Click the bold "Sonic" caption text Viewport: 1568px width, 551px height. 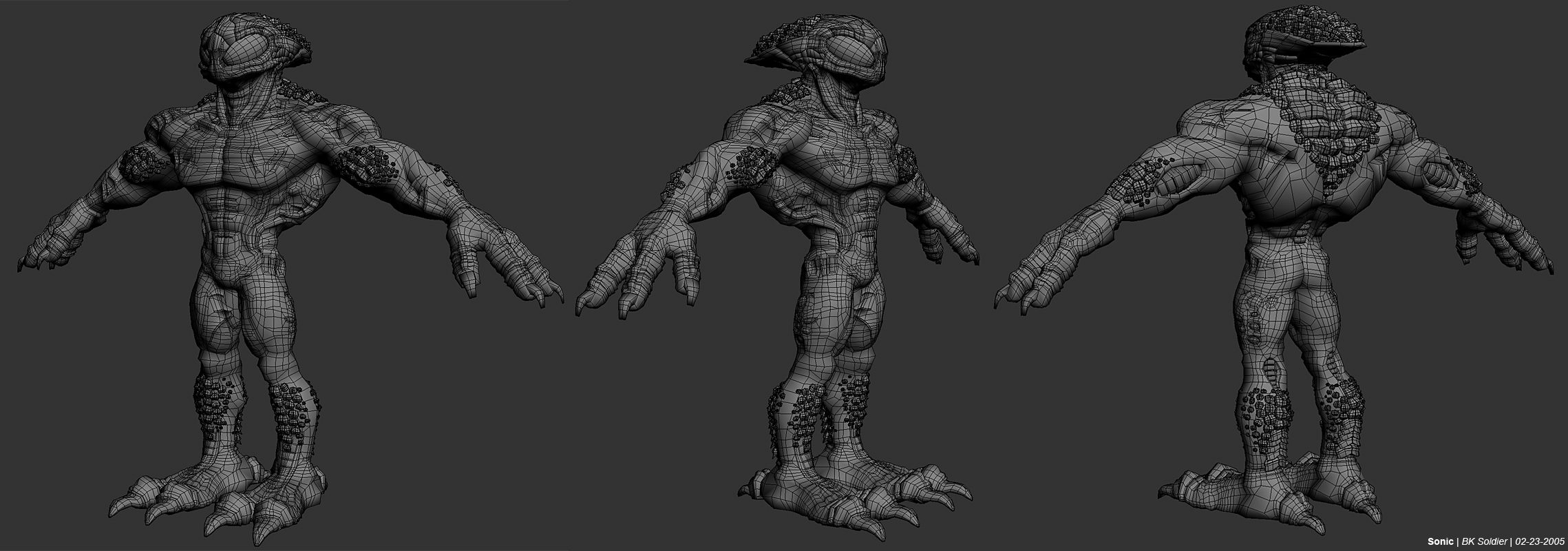pos(1441,541)
